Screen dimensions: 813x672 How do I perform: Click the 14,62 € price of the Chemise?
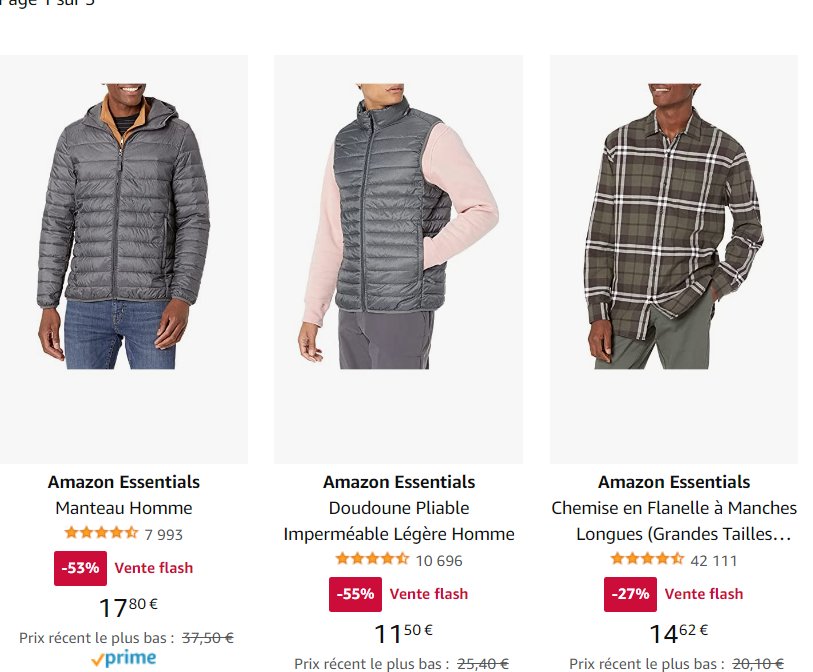tap(678, 633)
